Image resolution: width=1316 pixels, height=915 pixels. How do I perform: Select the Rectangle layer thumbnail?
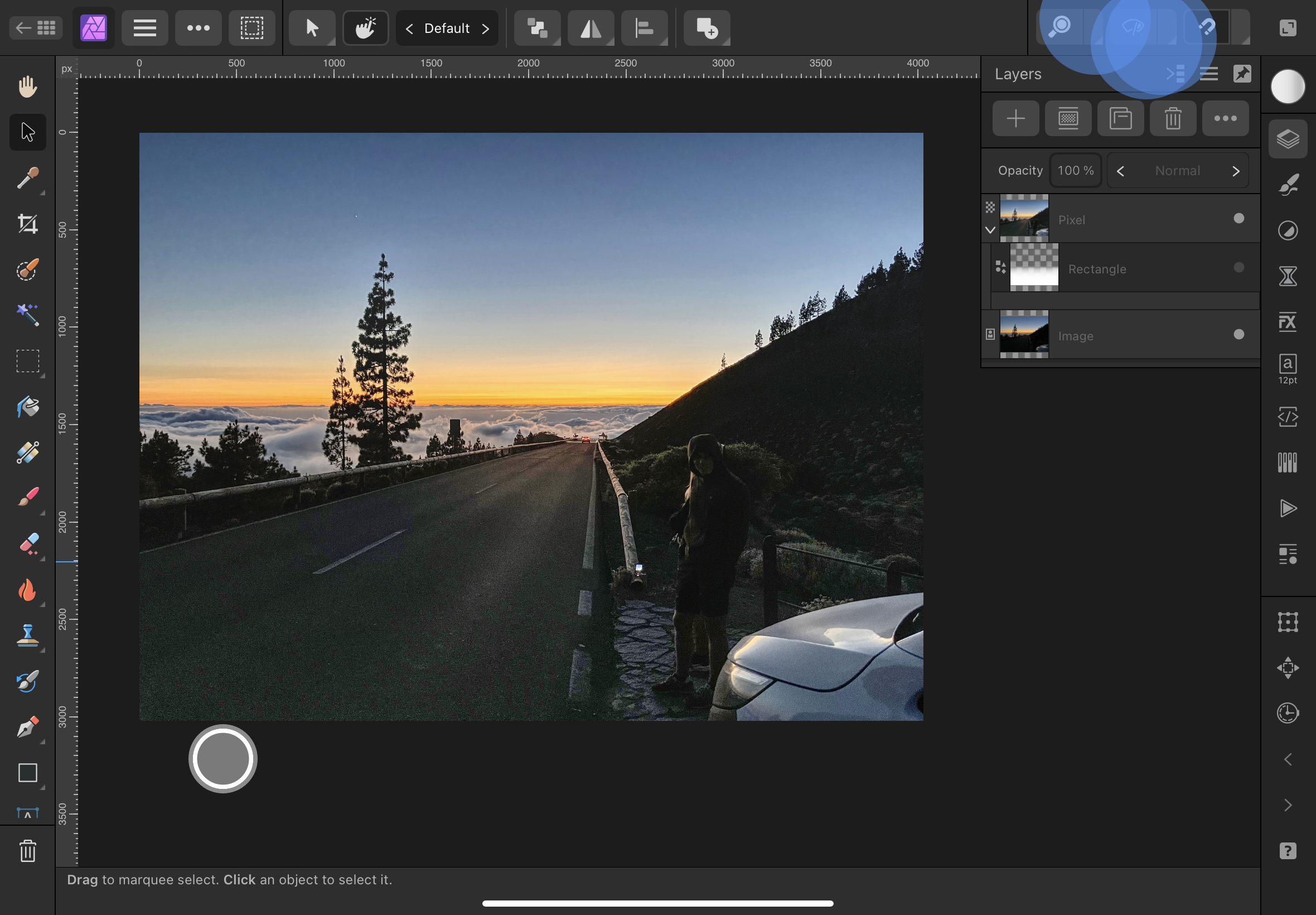click(1034, 267)
